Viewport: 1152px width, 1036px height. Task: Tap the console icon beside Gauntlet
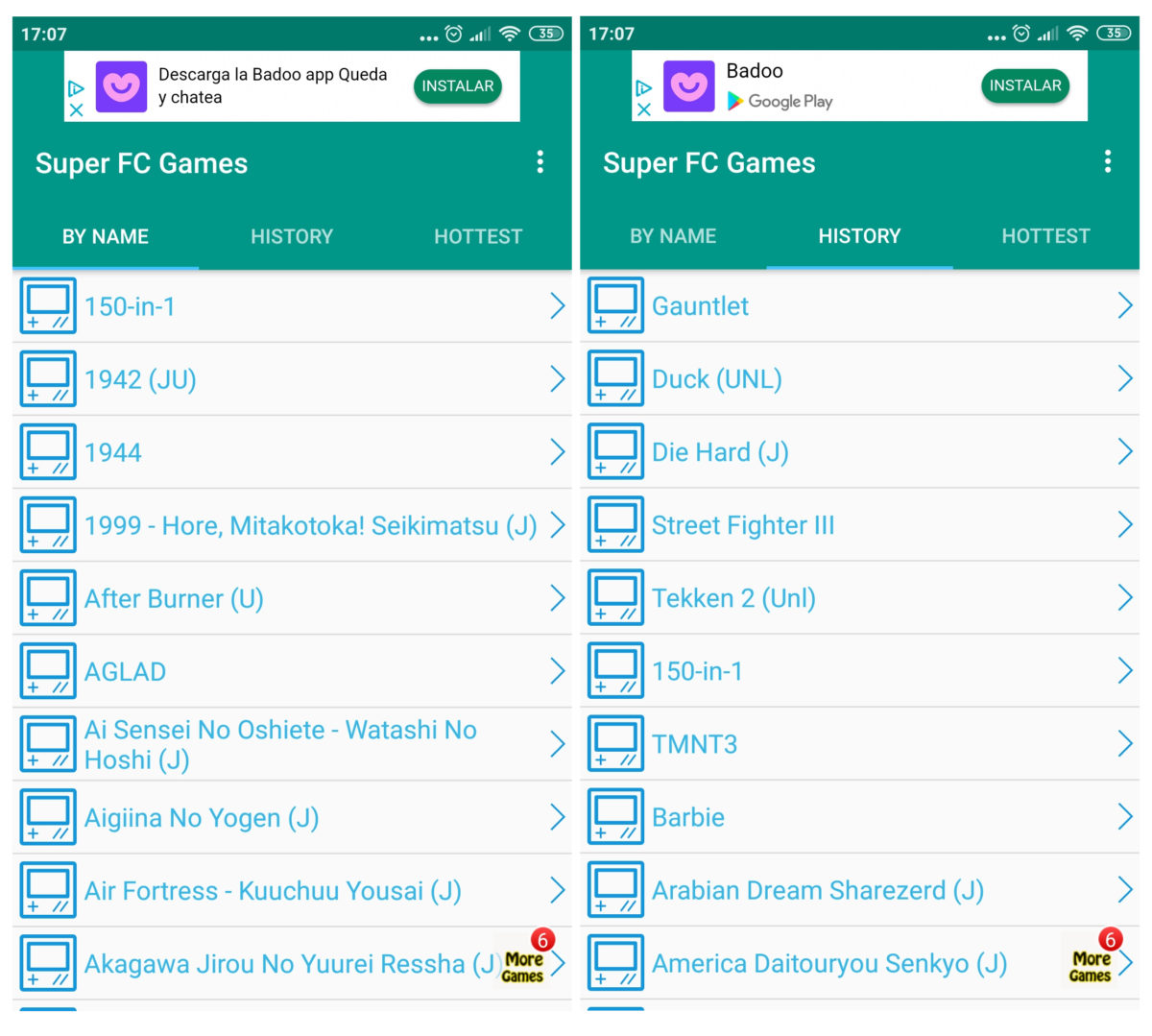[x=614, y=305]
